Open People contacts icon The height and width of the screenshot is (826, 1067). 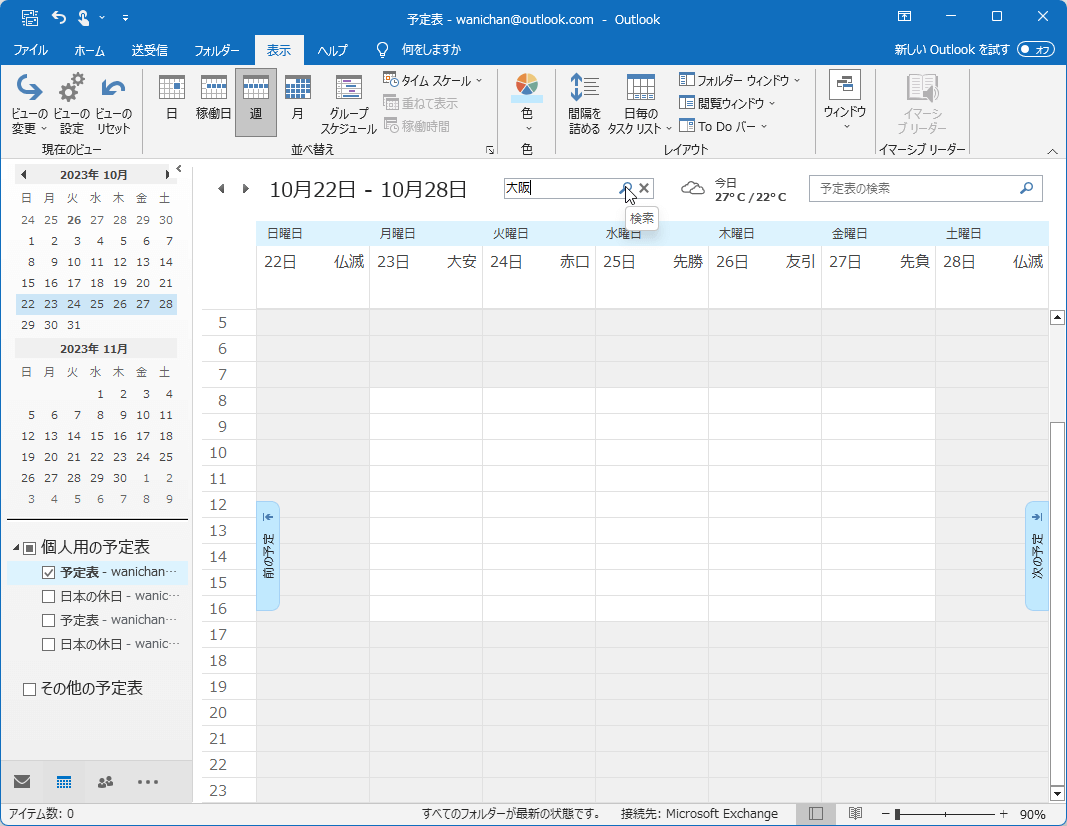pos(105,782)
